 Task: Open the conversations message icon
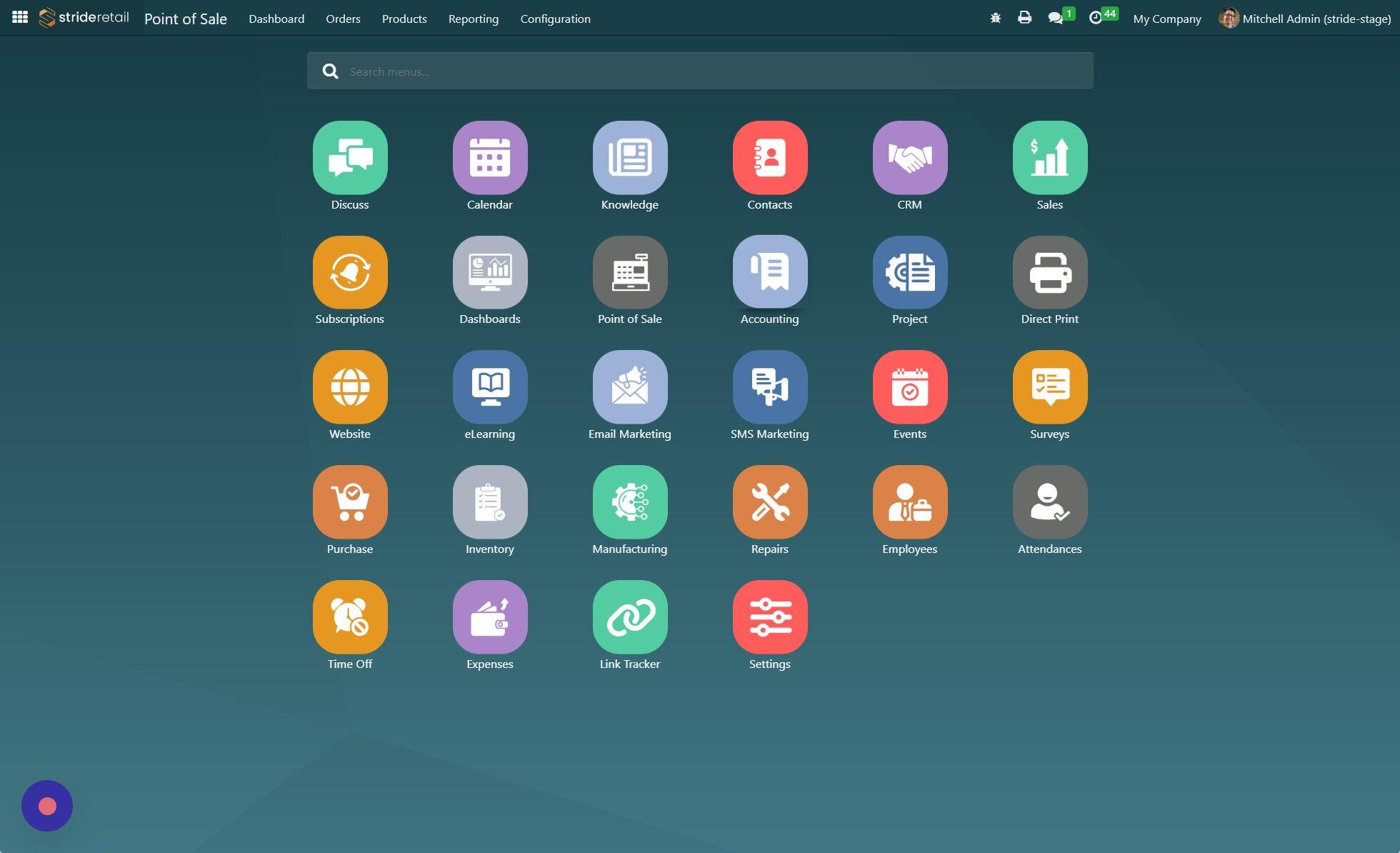click(1055, 19)
